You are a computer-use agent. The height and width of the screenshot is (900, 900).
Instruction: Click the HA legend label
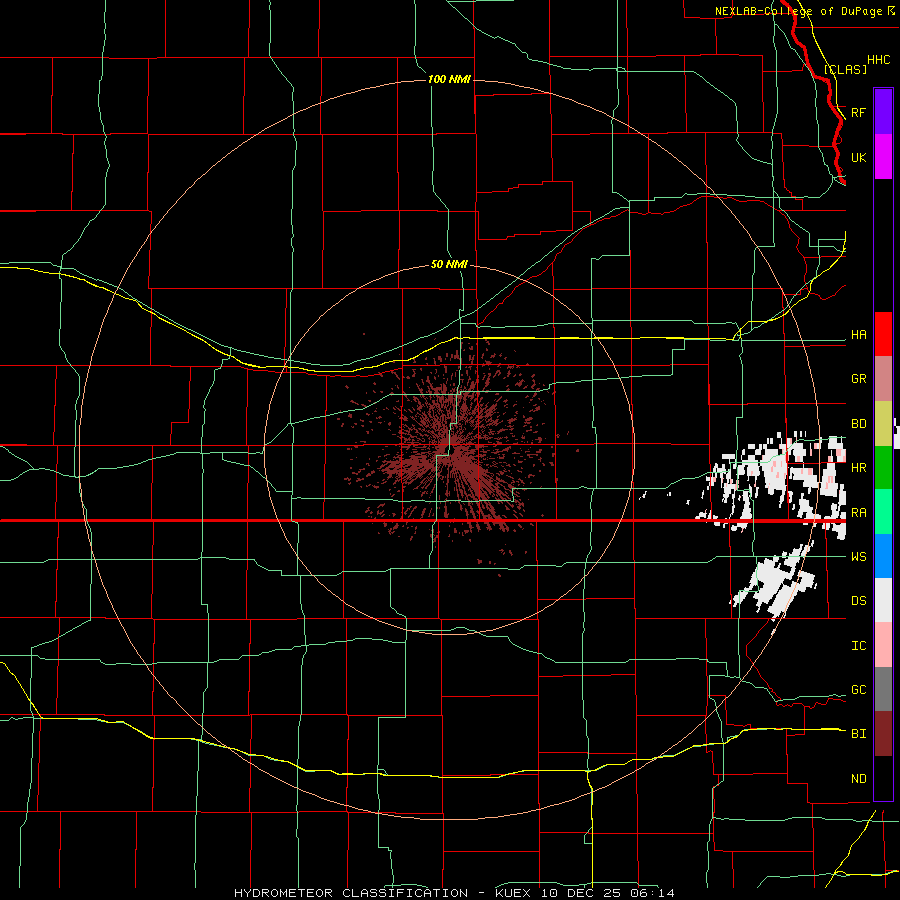tap(858, 335)
